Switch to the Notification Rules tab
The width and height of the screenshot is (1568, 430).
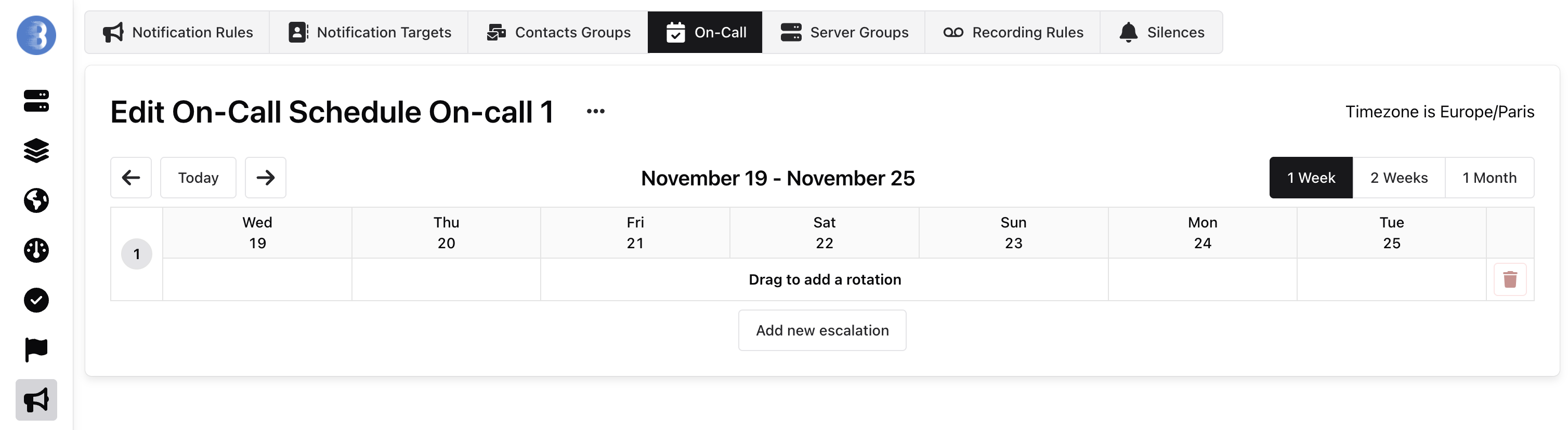coord(177,32)
